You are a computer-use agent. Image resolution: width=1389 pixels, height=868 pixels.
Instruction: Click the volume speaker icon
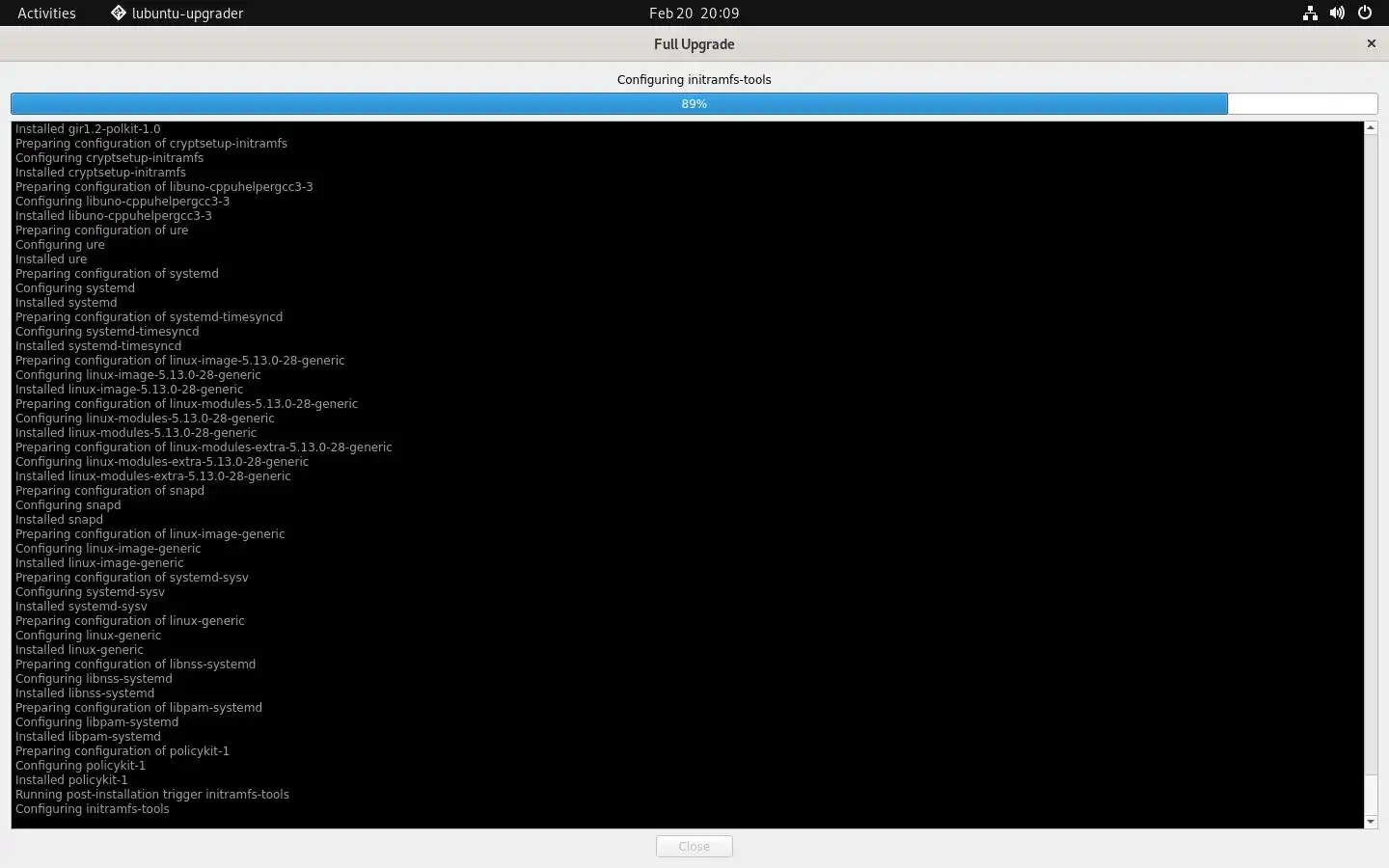coord(1337,13)
